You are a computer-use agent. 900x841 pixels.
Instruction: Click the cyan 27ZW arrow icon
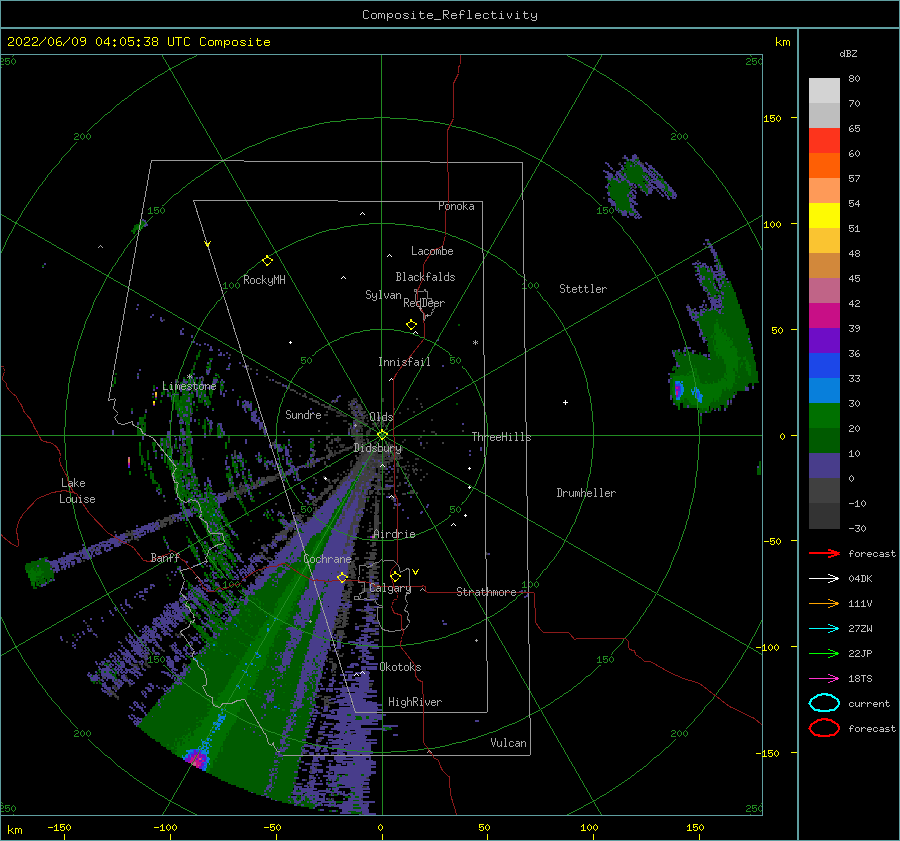click(x=824, y=629)
